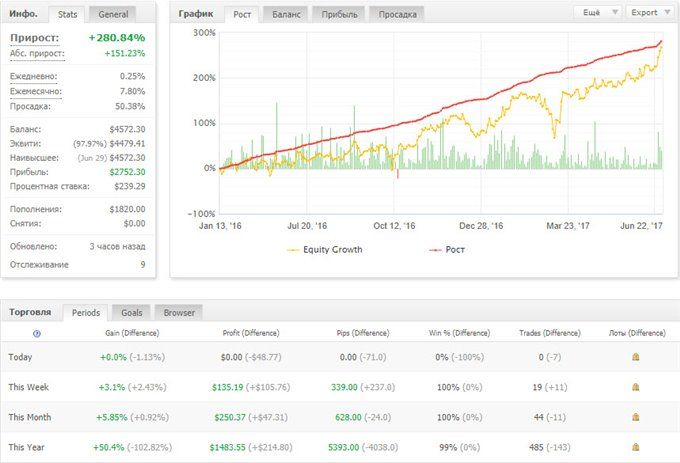The width and height of the screenshot is (680, 463).
Task: Click the This Week row label
Action: click(x=28, y=387)
